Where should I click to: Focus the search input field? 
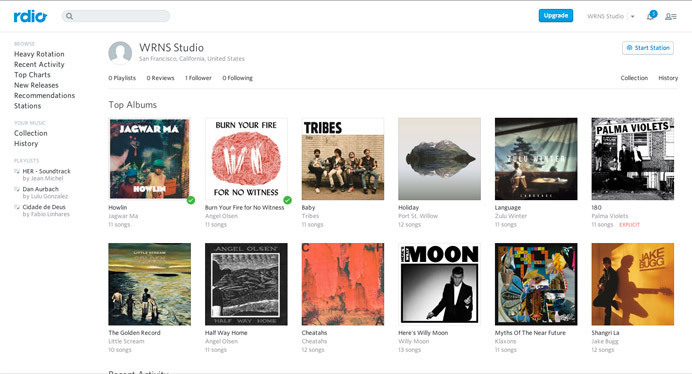tap(116, 16)
